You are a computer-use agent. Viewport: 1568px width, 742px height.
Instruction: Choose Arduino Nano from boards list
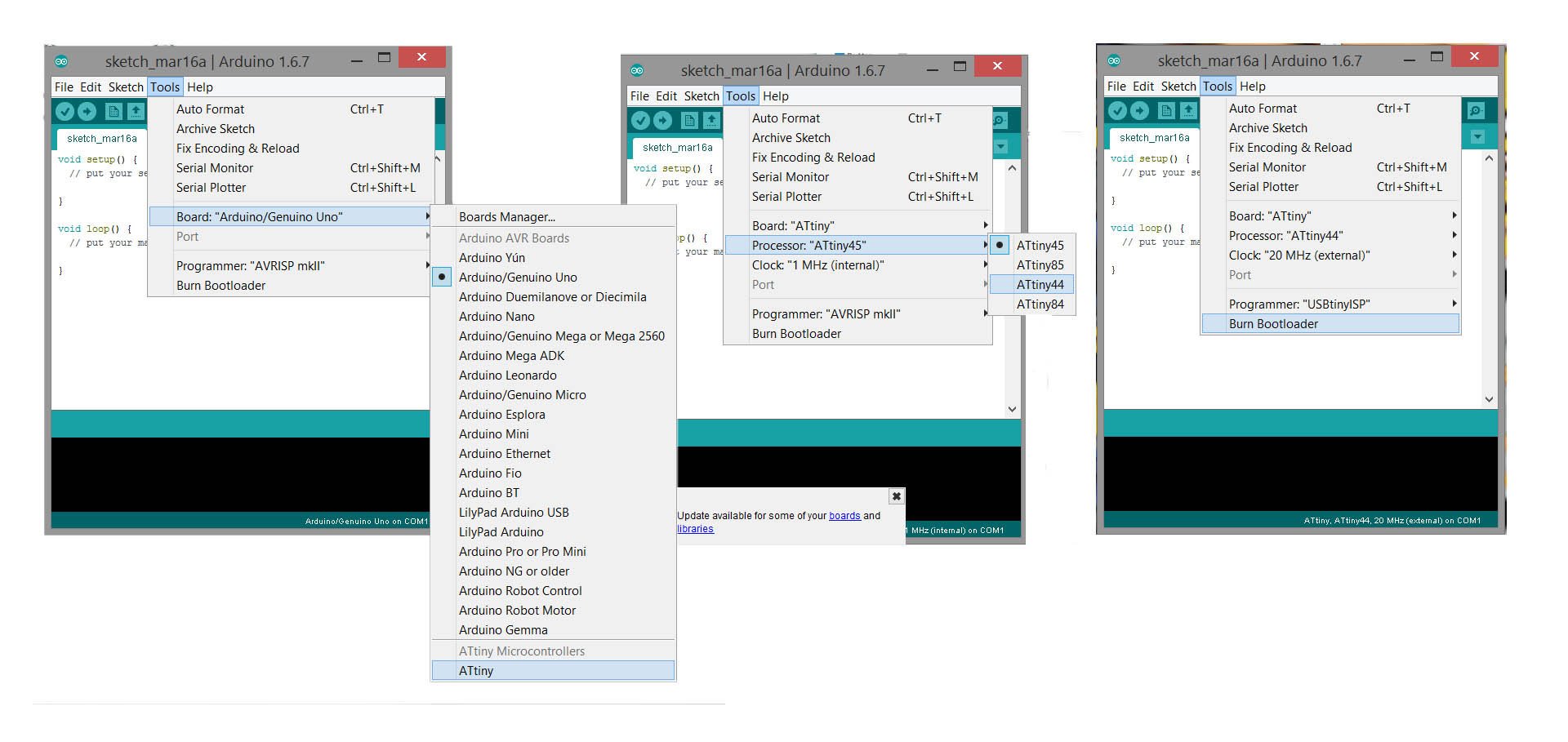[553, 317]
